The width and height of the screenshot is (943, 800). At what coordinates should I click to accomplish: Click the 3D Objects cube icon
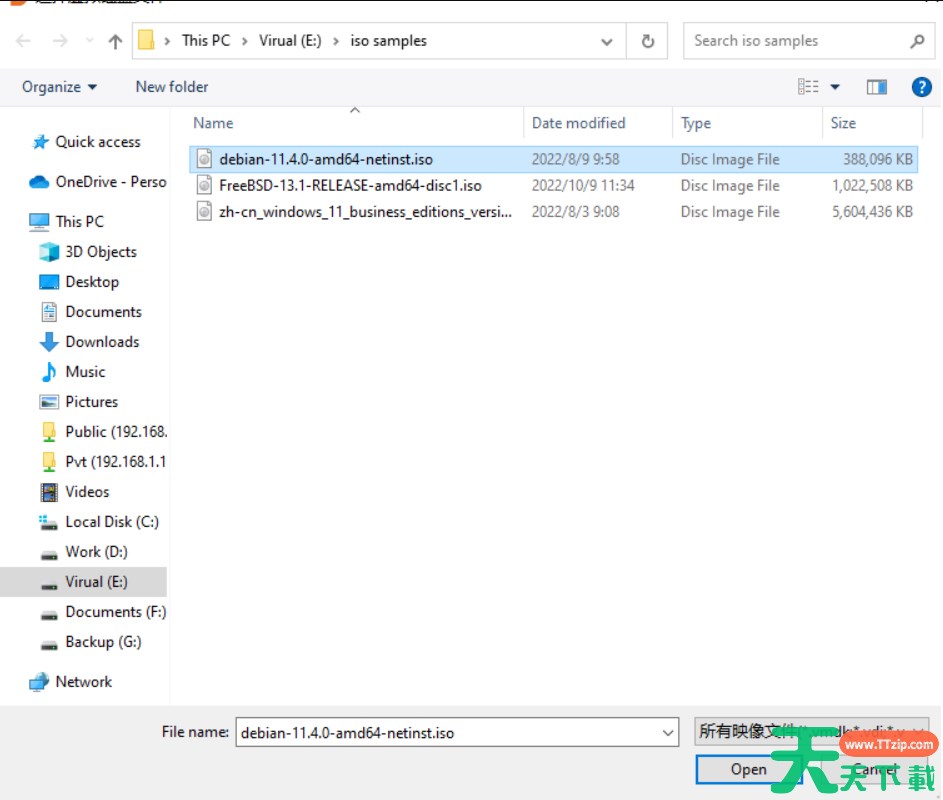(49, 251)
